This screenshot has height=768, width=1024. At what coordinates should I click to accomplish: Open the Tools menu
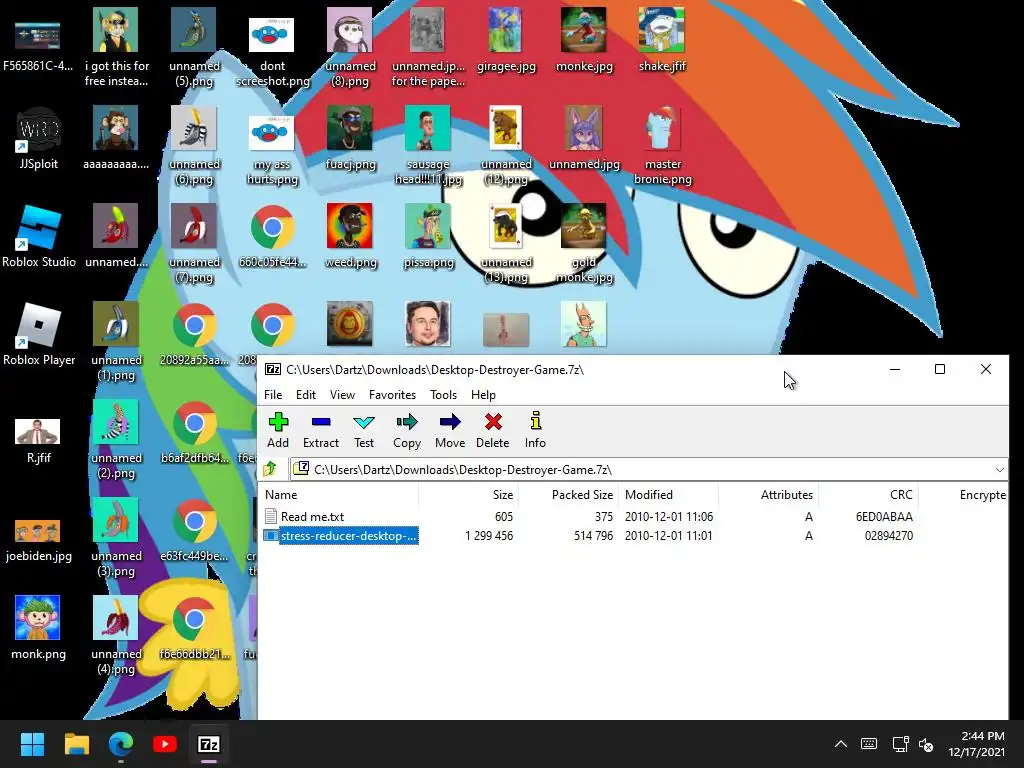[443, 394]
